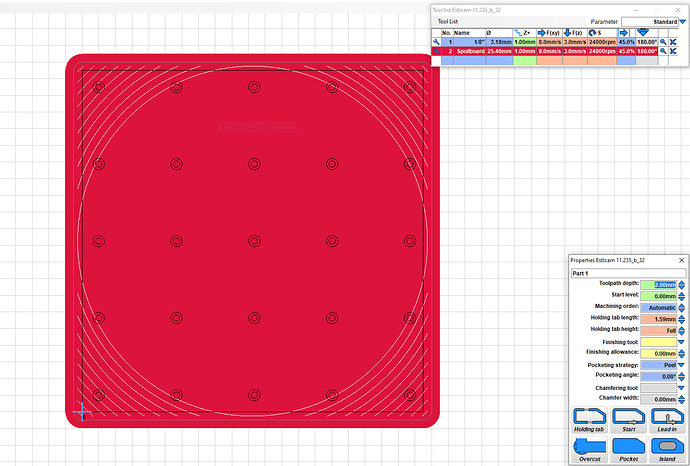
Task: Click the Start level 0.00mm field
Action: click(658, 296)
